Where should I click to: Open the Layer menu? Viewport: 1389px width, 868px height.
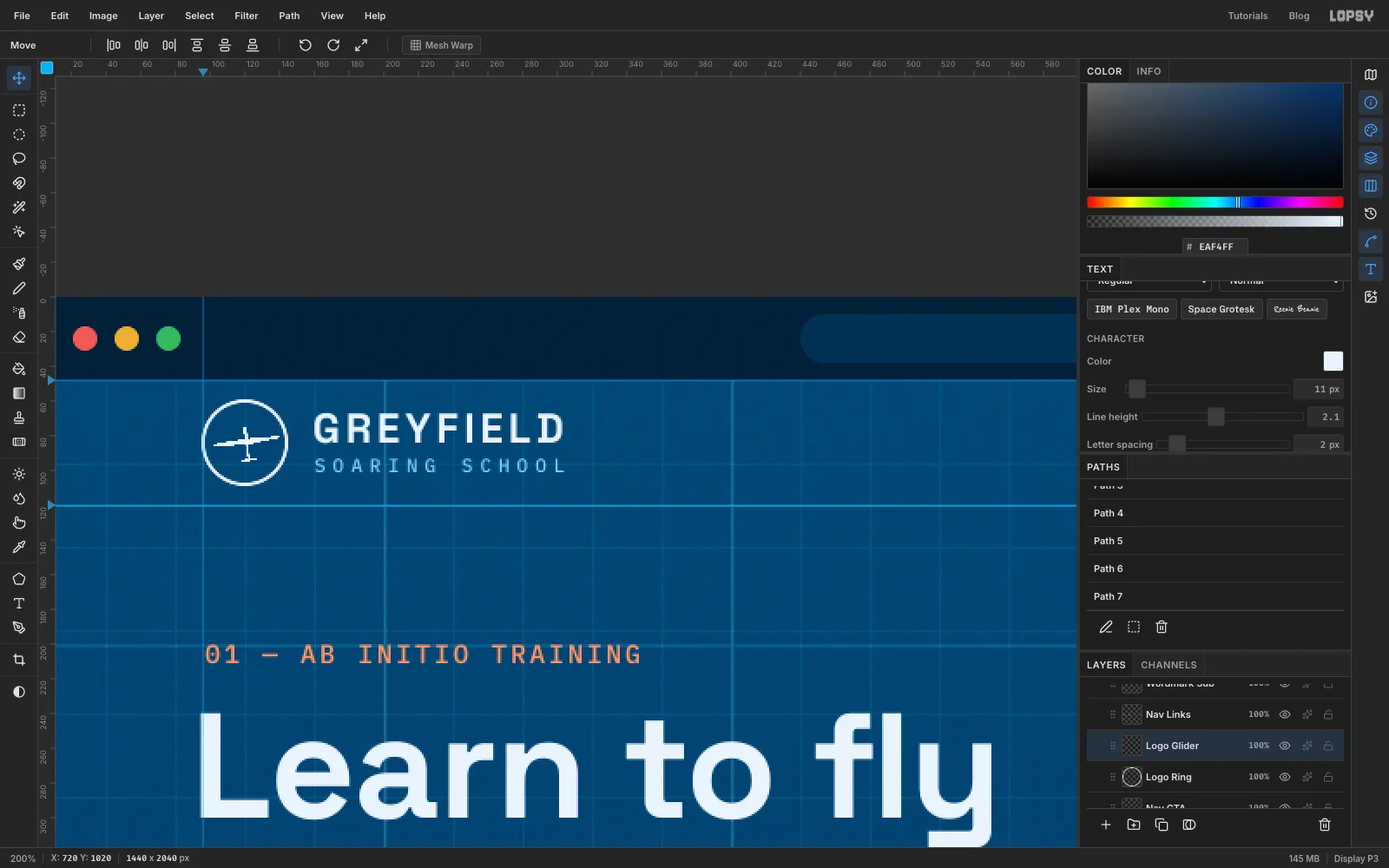pos(151,16)
